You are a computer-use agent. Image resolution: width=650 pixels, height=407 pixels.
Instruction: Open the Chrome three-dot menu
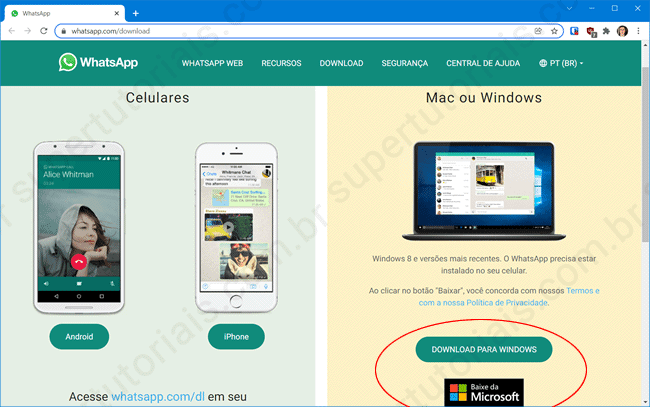click(x=638, y=31)
